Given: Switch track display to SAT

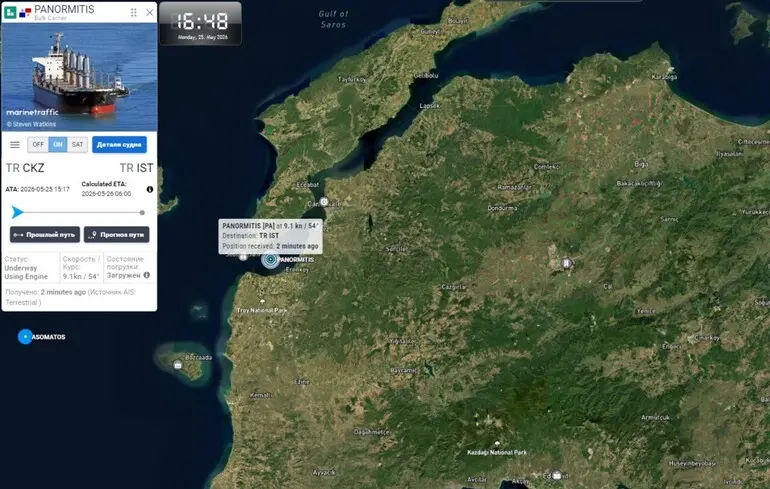Looking at the screenshot, I should click(78, 144).
